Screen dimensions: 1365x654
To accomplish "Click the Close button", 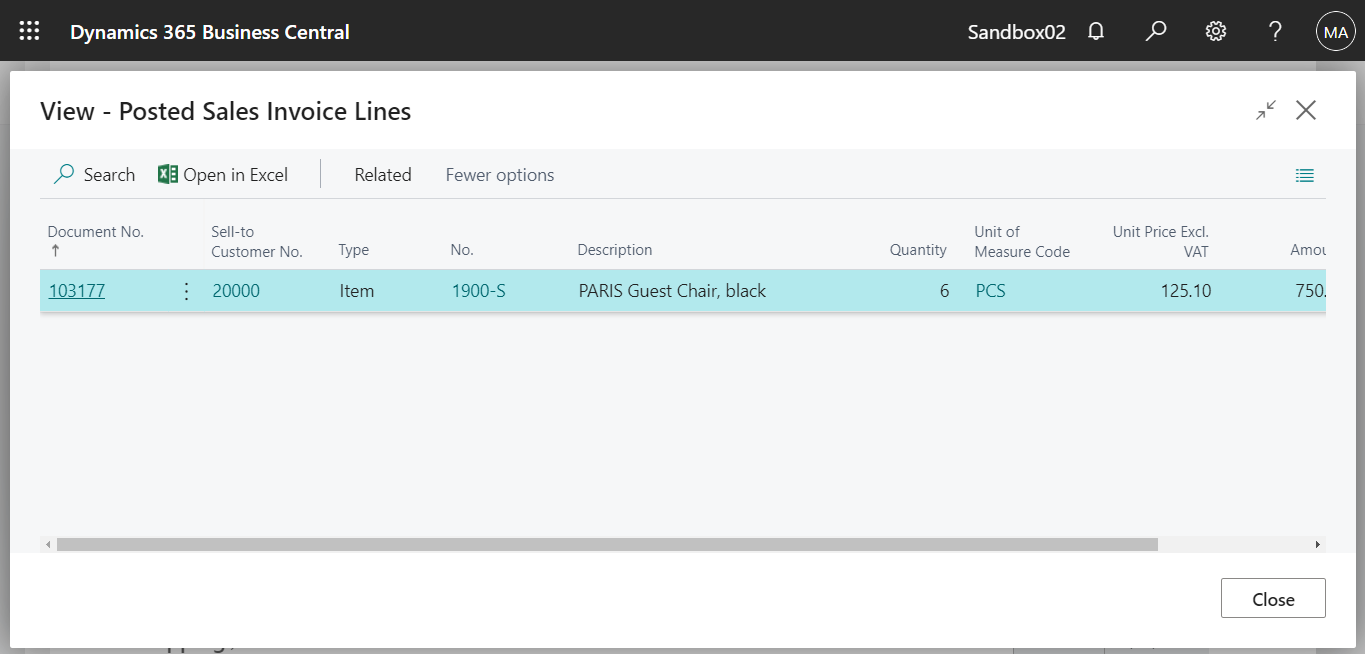I will coord(1272,598).
